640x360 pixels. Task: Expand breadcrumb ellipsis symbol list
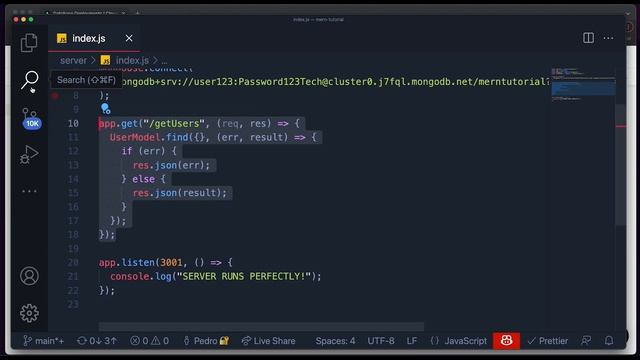point(164,61)
